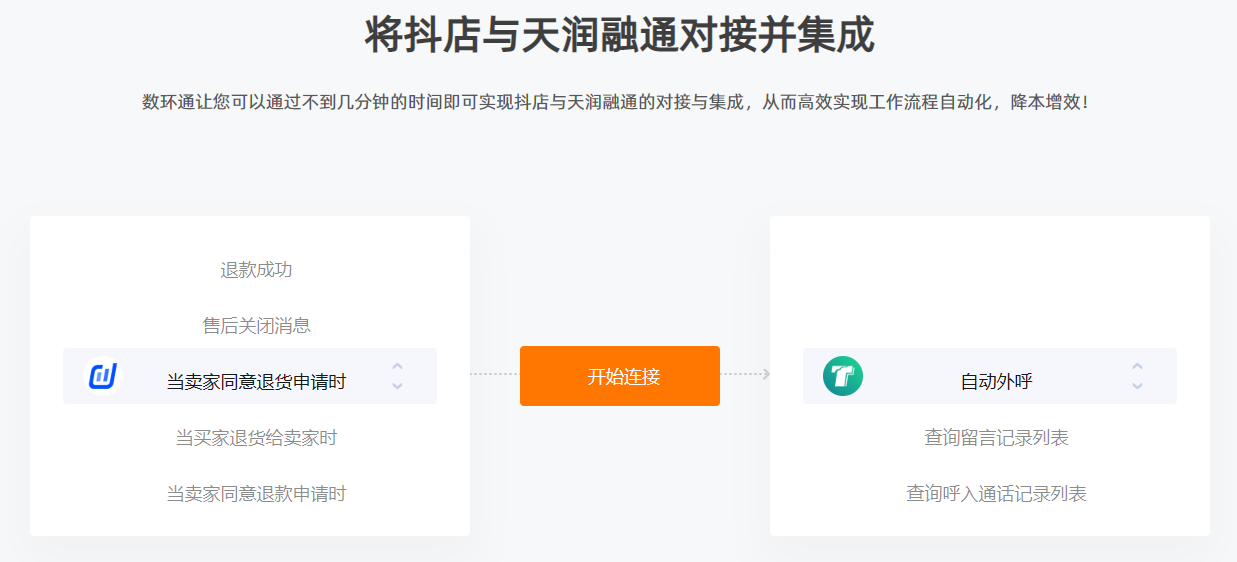Choose the 售后关闭消息 trigger
This screenshot has width=1237, height=562.
tap(256, 326)
